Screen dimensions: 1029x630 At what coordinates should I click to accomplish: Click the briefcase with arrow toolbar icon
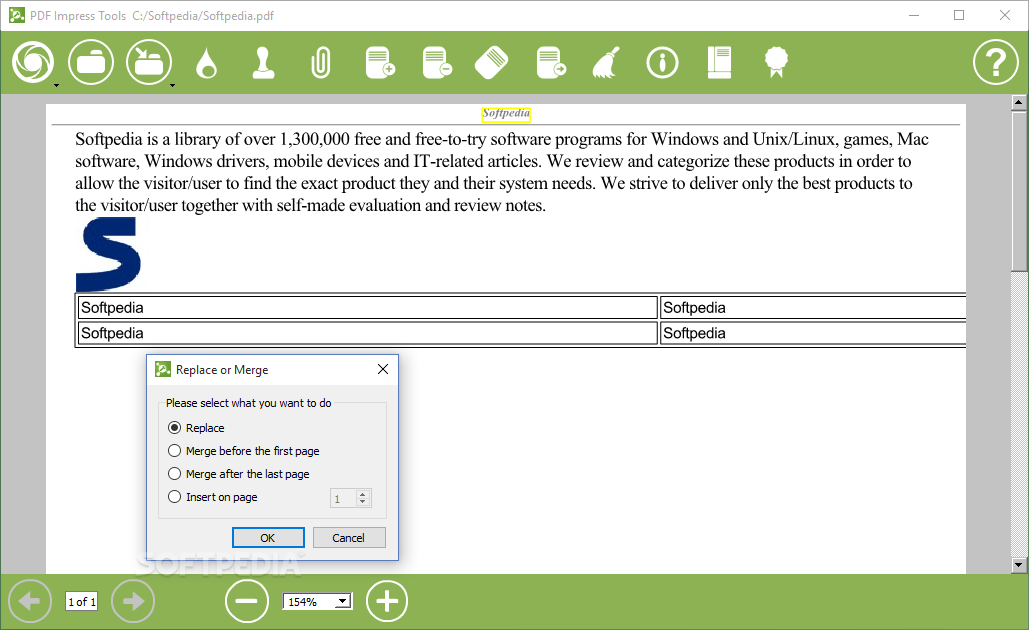coord(149,62)
